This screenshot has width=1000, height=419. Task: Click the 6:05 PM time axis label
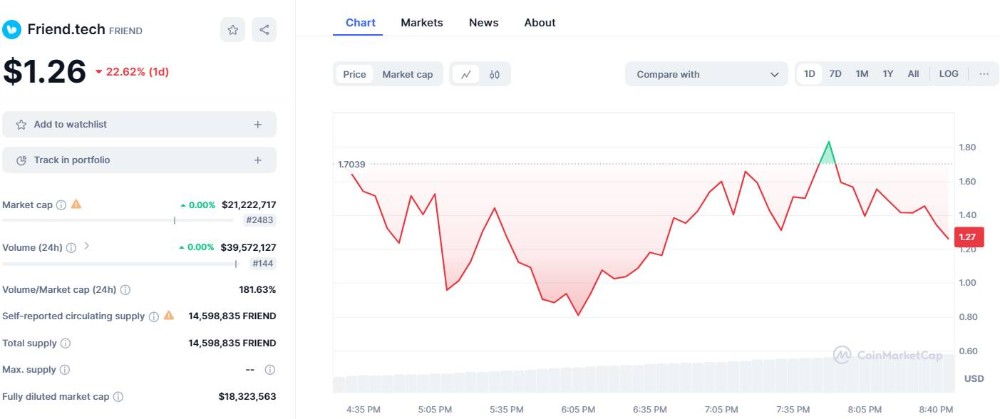pos(578,409)
